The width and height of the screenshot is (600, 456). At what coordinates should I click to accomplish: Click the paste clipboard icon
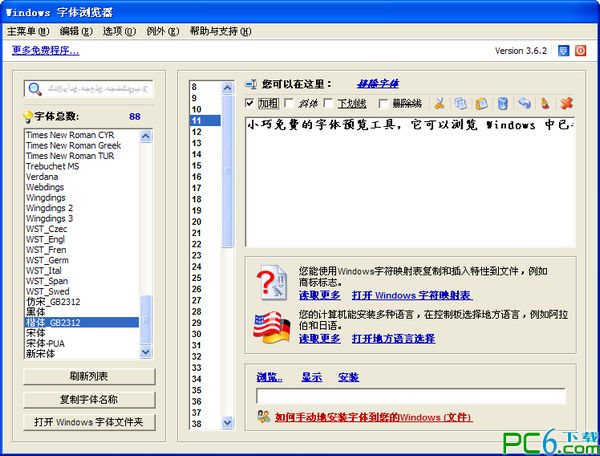coord(482,103)
